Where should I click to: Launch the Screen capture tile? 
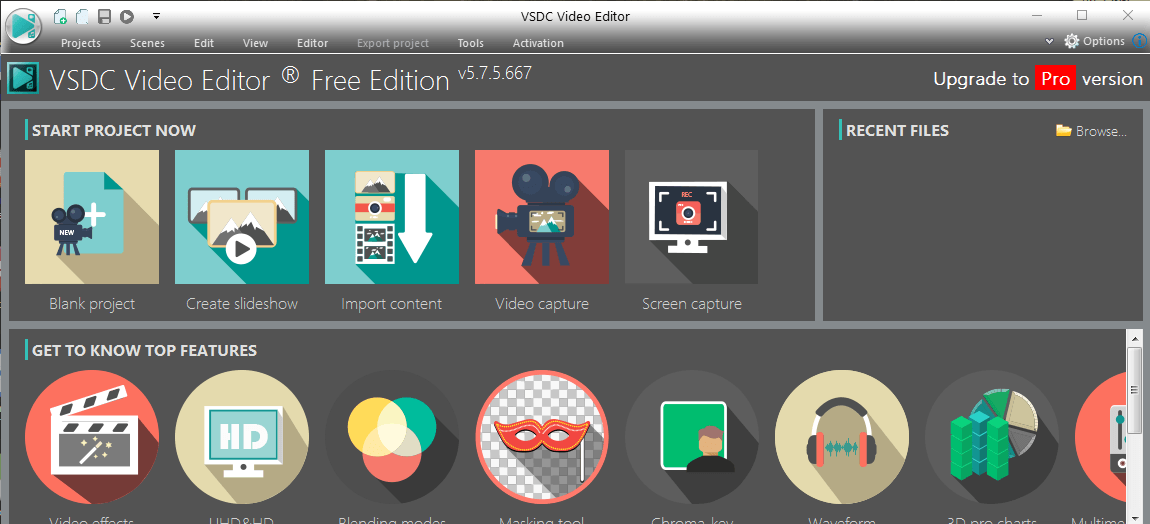click(692, 217)
